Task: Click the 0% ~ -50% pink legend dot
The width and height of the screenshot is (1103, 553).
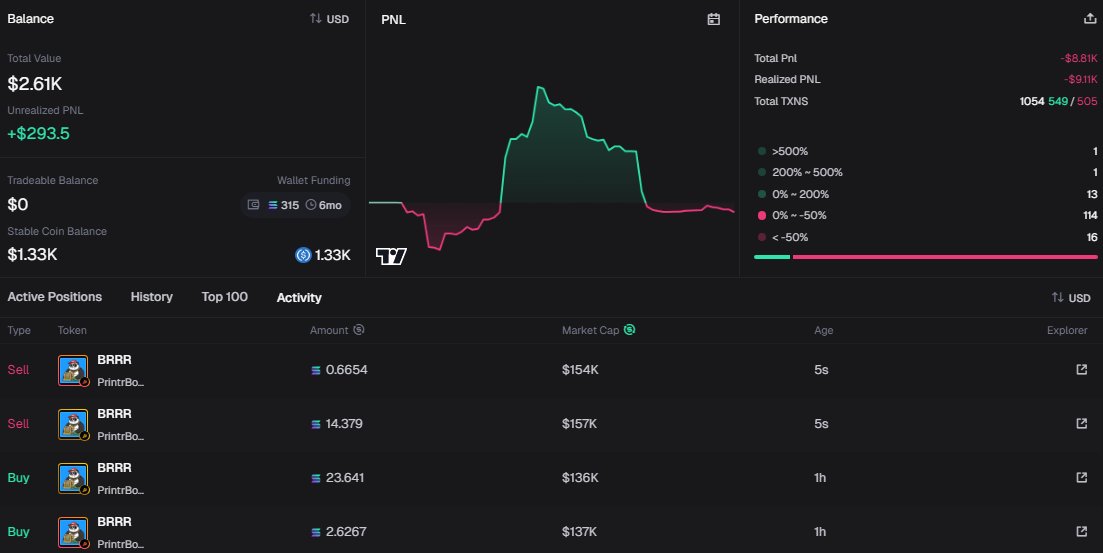Action: click(x=762, y=215)
